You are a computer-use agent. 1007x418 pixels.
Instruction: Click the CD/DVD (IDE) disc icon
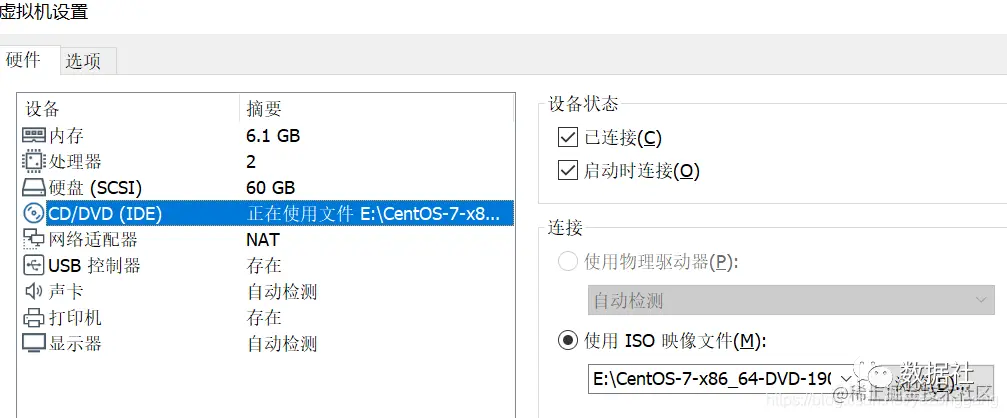(34, 213)
